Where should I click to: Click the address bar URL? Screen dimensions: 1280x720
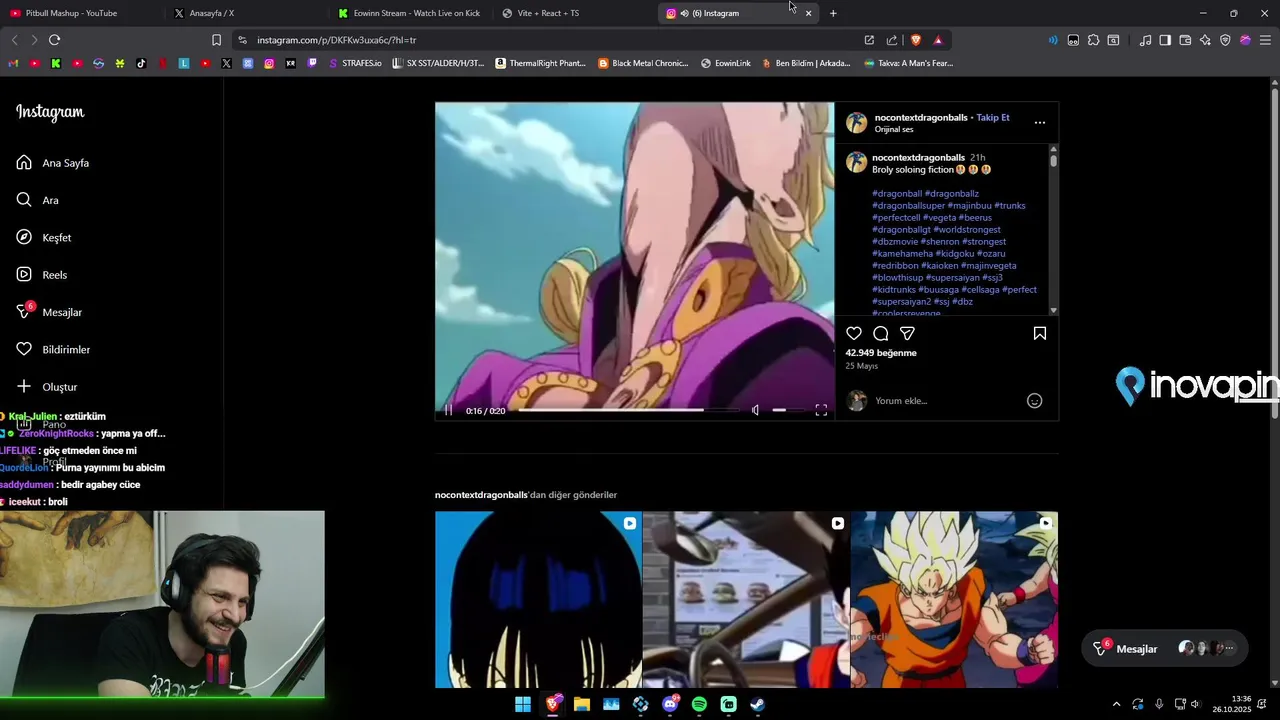point(336,40)
